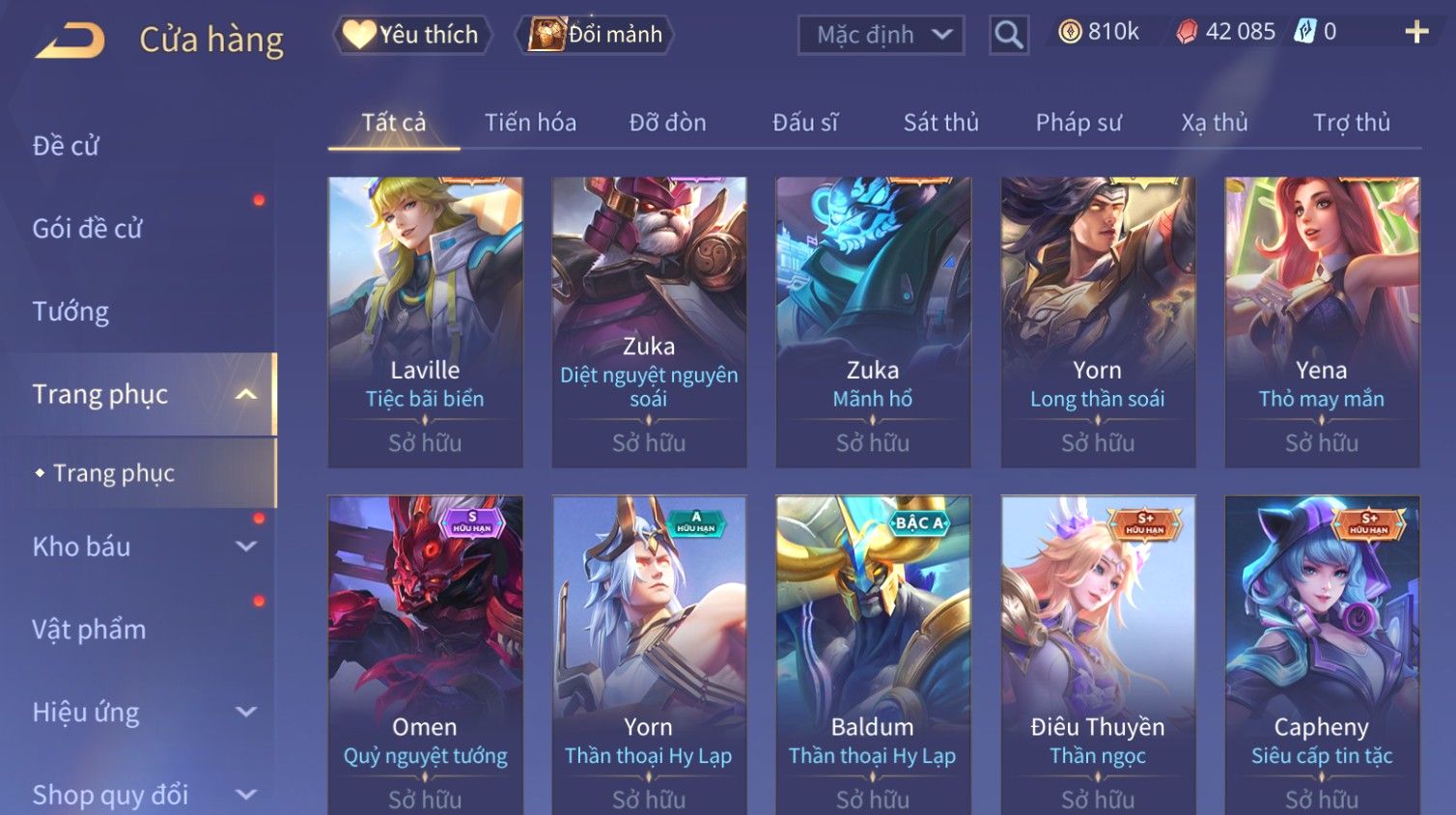Open the search magnifier icon
The height and width of the screenshot is (815, 1456).
[1009, 36]
